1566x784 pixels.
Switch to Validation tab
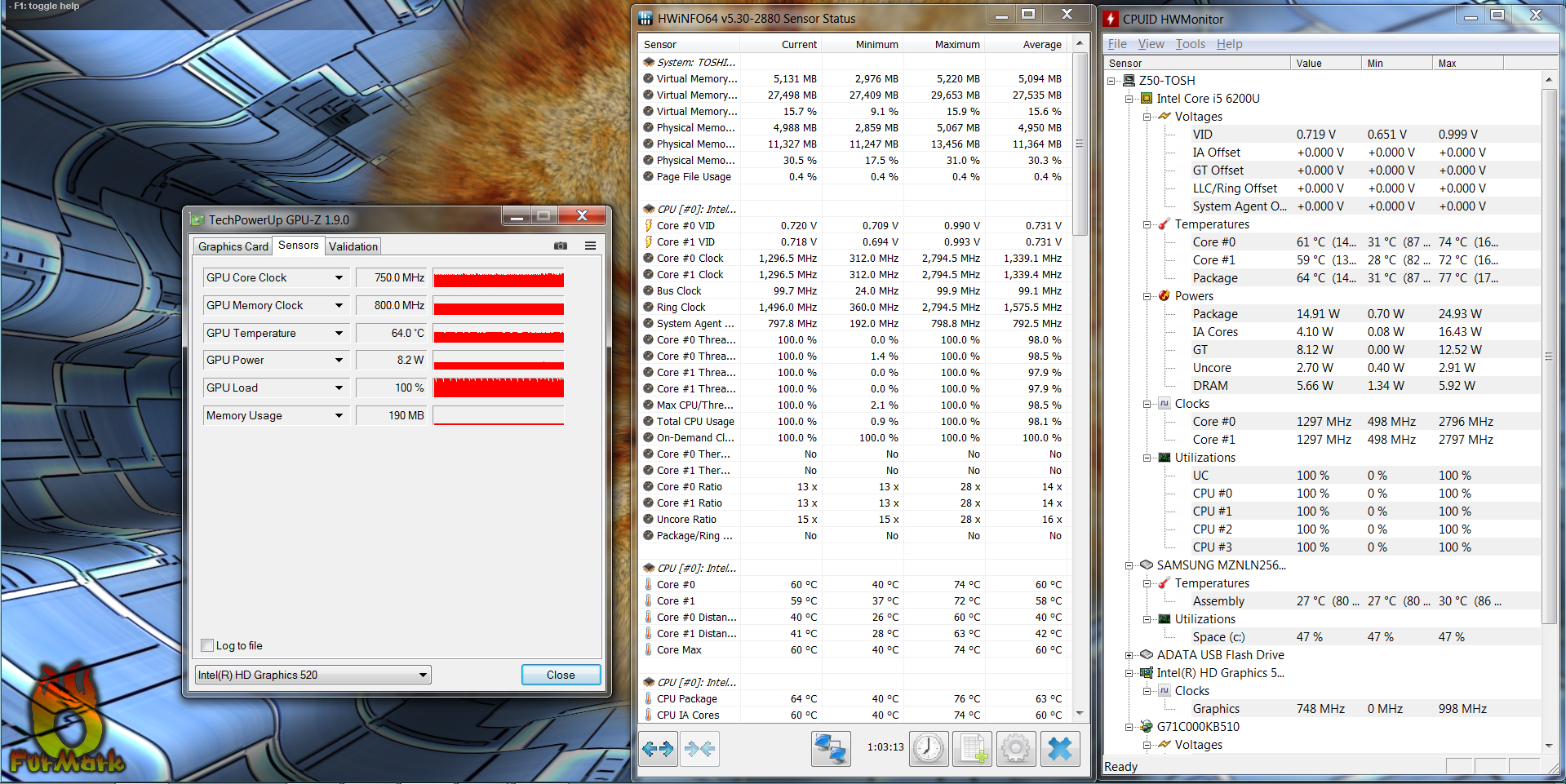point(353,246)
